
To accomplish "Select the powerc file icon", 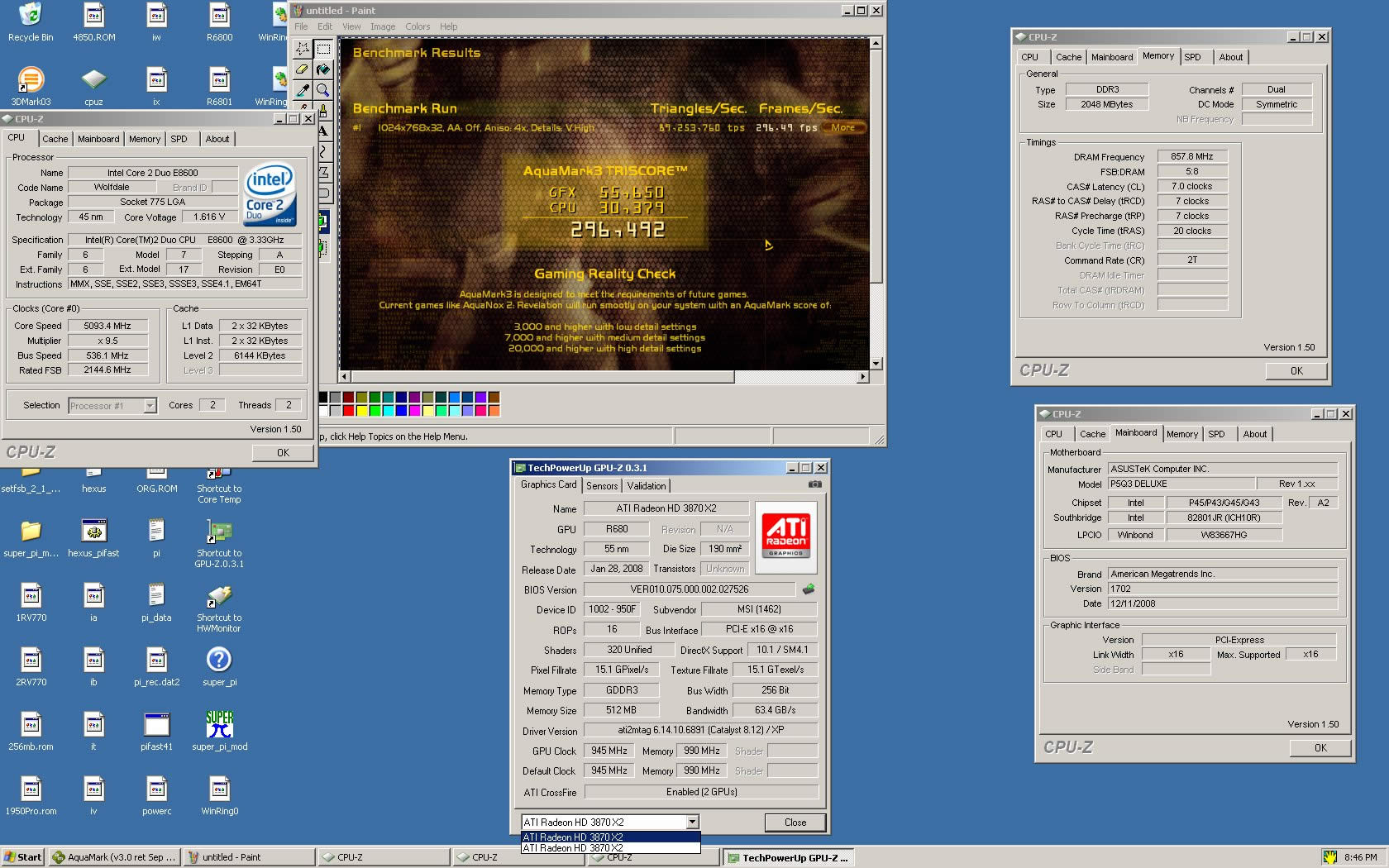I will (x=156, y=796).
